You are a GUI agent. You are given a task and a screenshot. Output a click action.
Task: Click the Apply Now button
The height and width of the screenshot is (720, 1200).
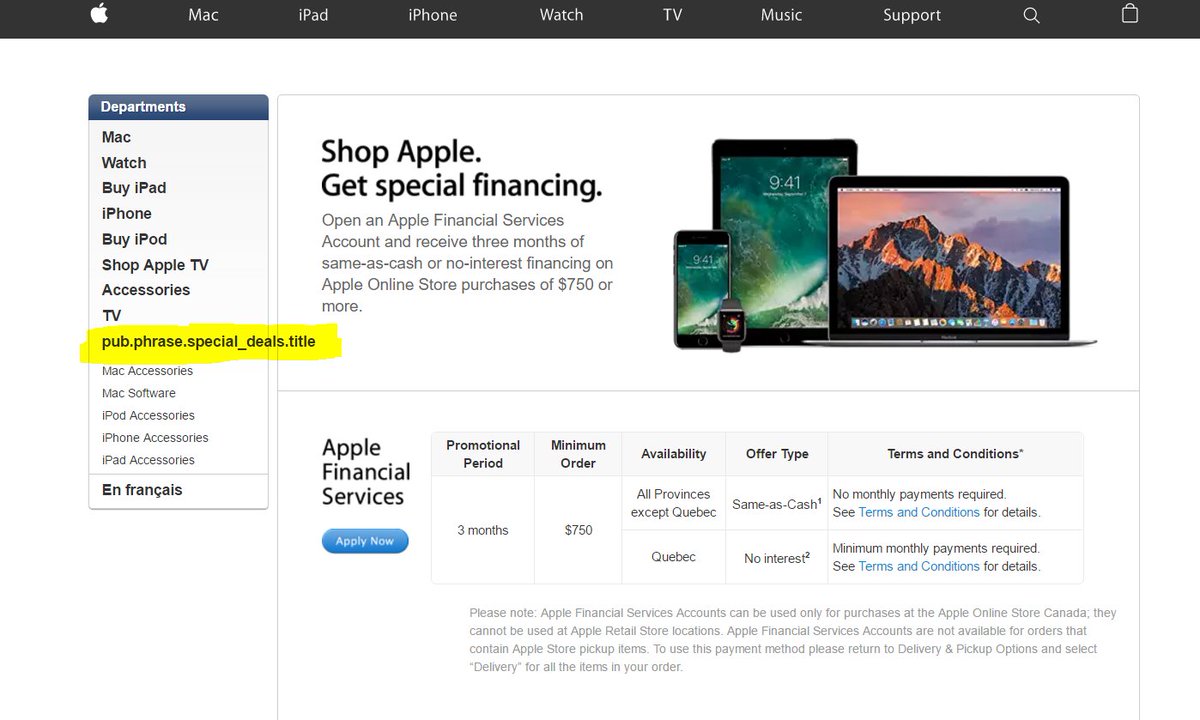[x=365, y=541]
